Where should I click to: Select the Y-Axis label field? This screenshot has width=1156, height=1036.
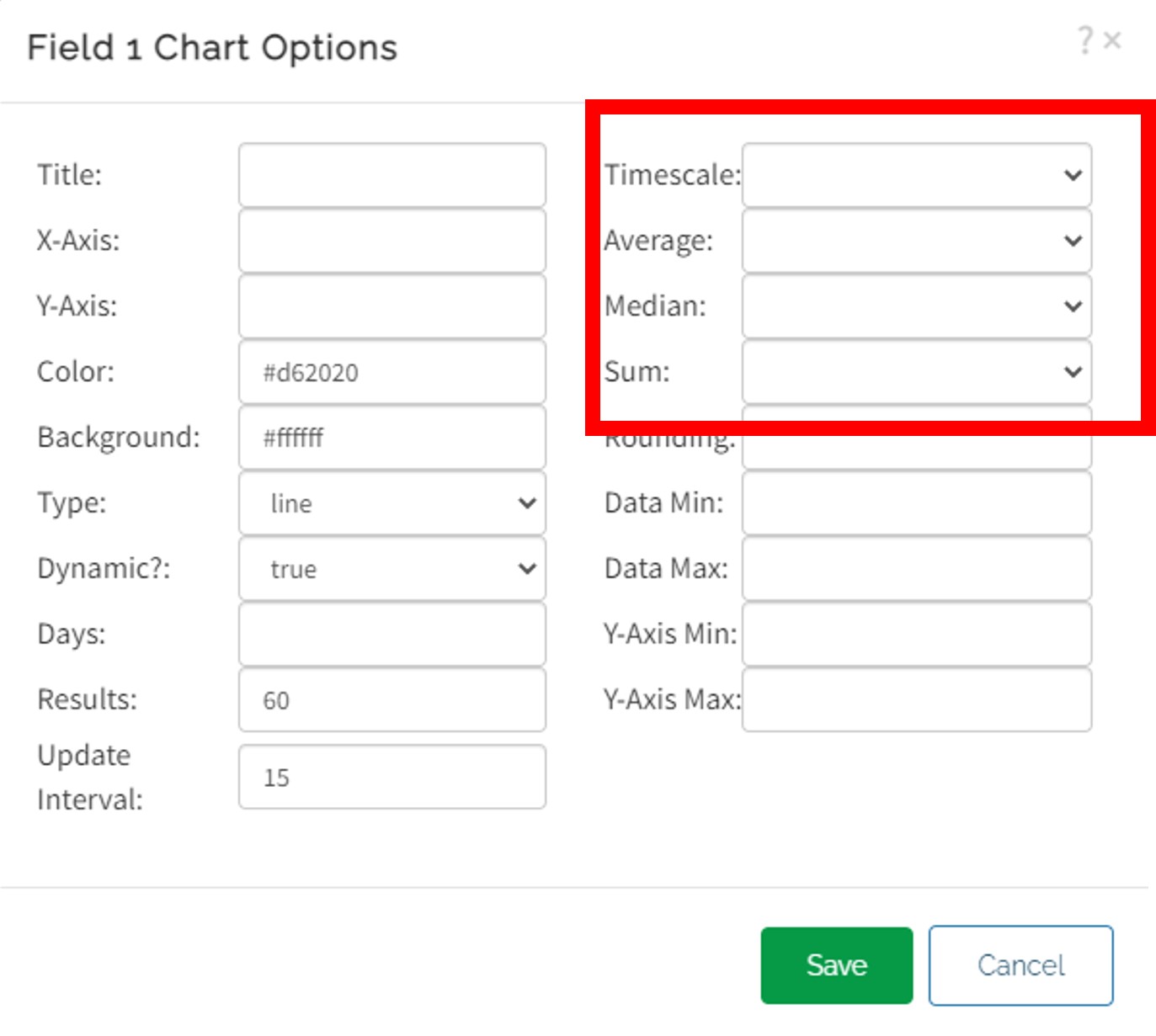pos(392,306)
